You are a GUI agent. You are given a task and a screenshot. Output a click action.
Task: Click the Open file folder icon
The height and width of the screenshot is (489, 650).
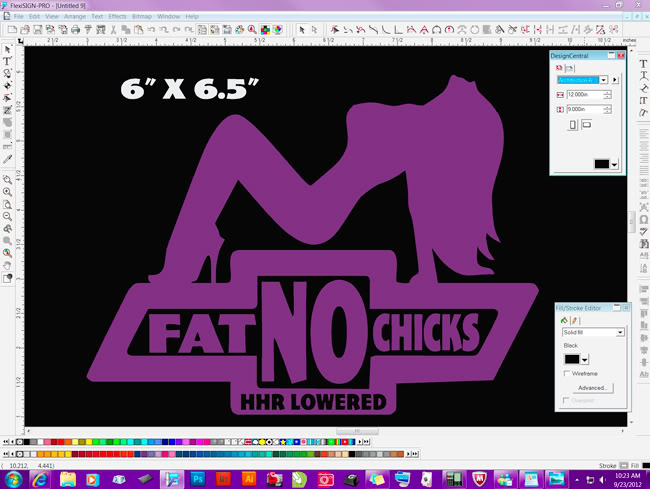[x=24, y=29]
